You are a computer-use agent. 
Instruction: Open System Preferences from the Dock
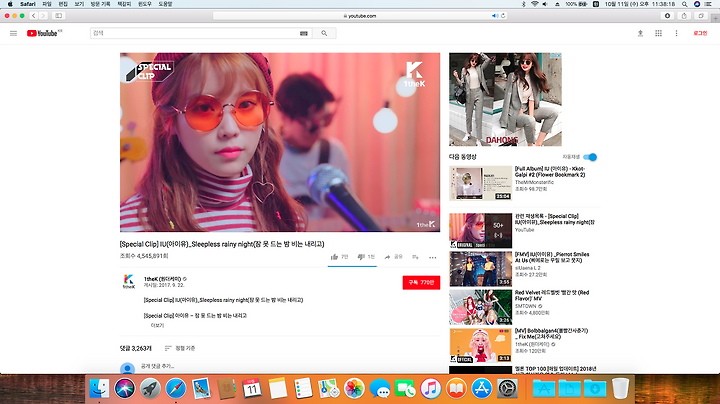point(507,389)
